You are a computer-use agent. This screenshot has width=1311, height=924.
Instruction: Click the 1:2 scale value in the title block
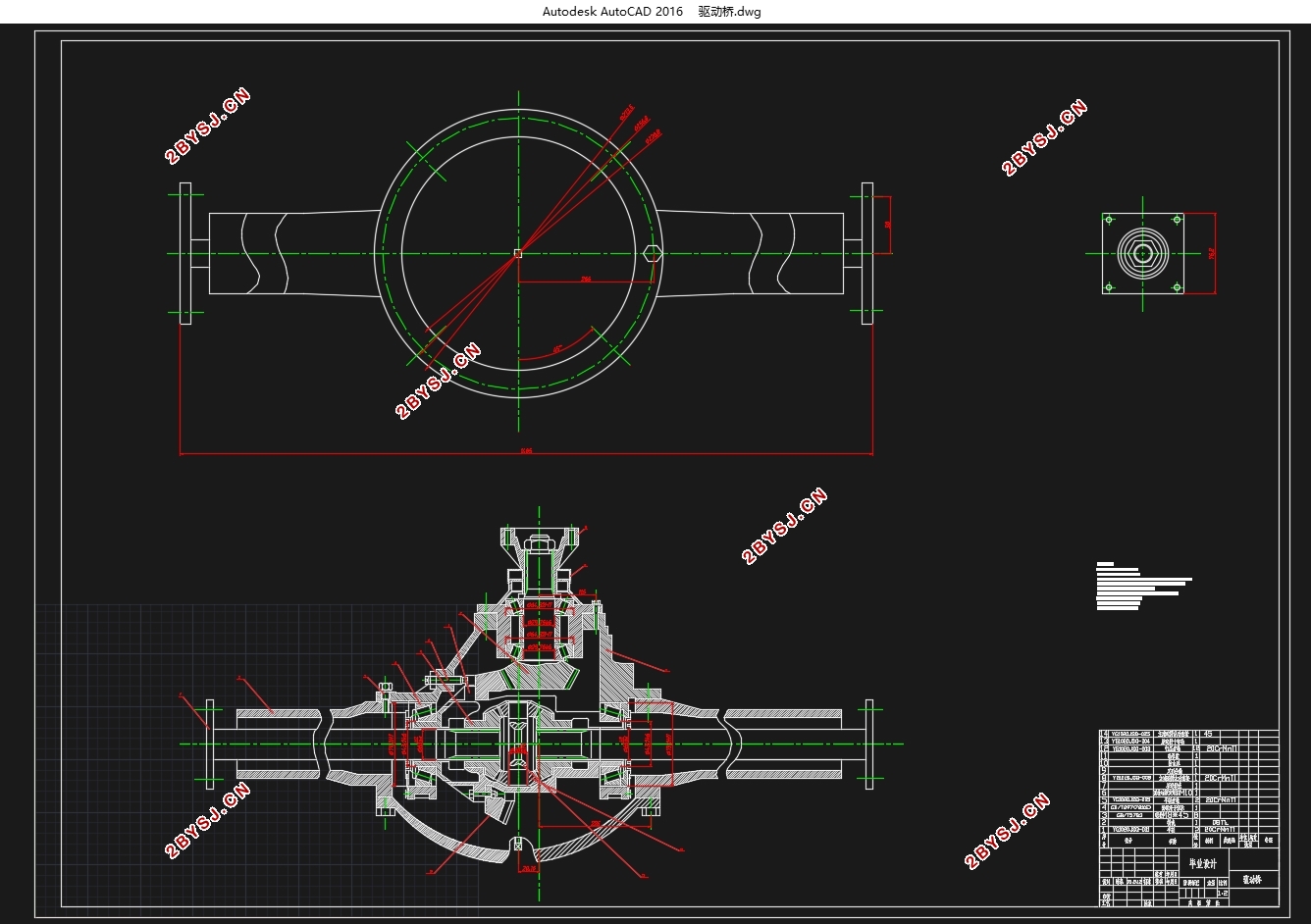(x=1222, y=894)
